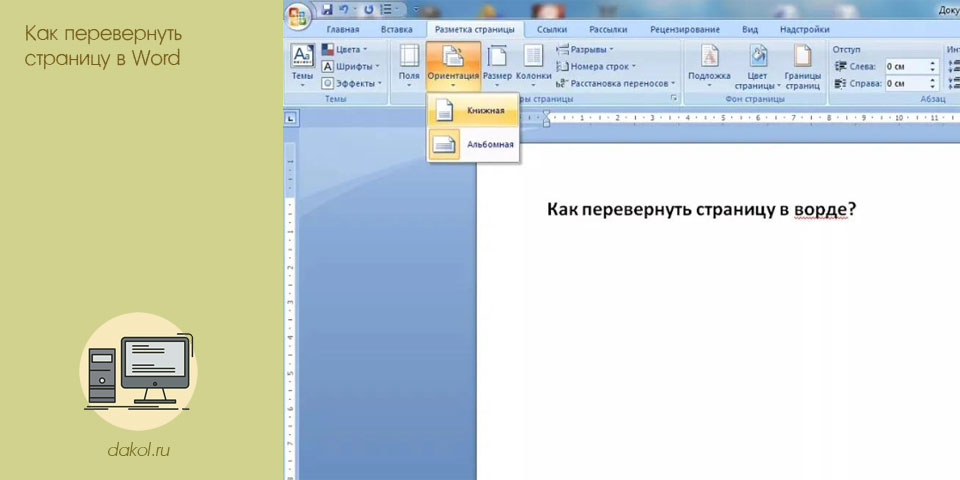Open the Page Setup dialog launcher
The image size is (960, 480).
click(675, 98)
